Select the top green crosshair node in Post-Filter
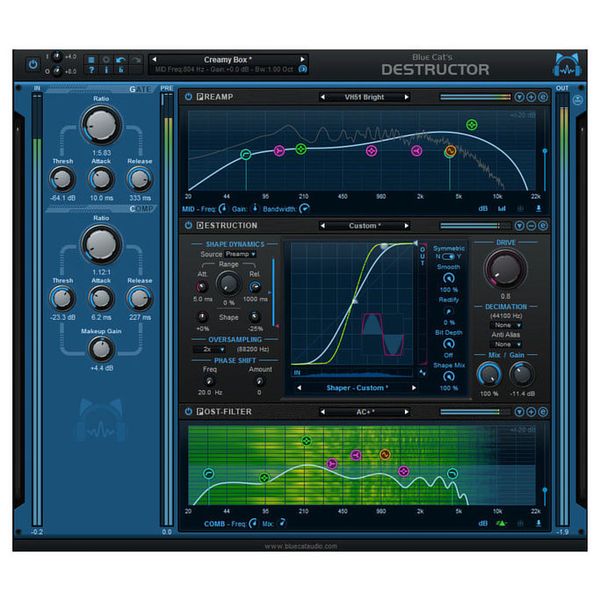Screen dimensions: 600x600 coord(306,441)
